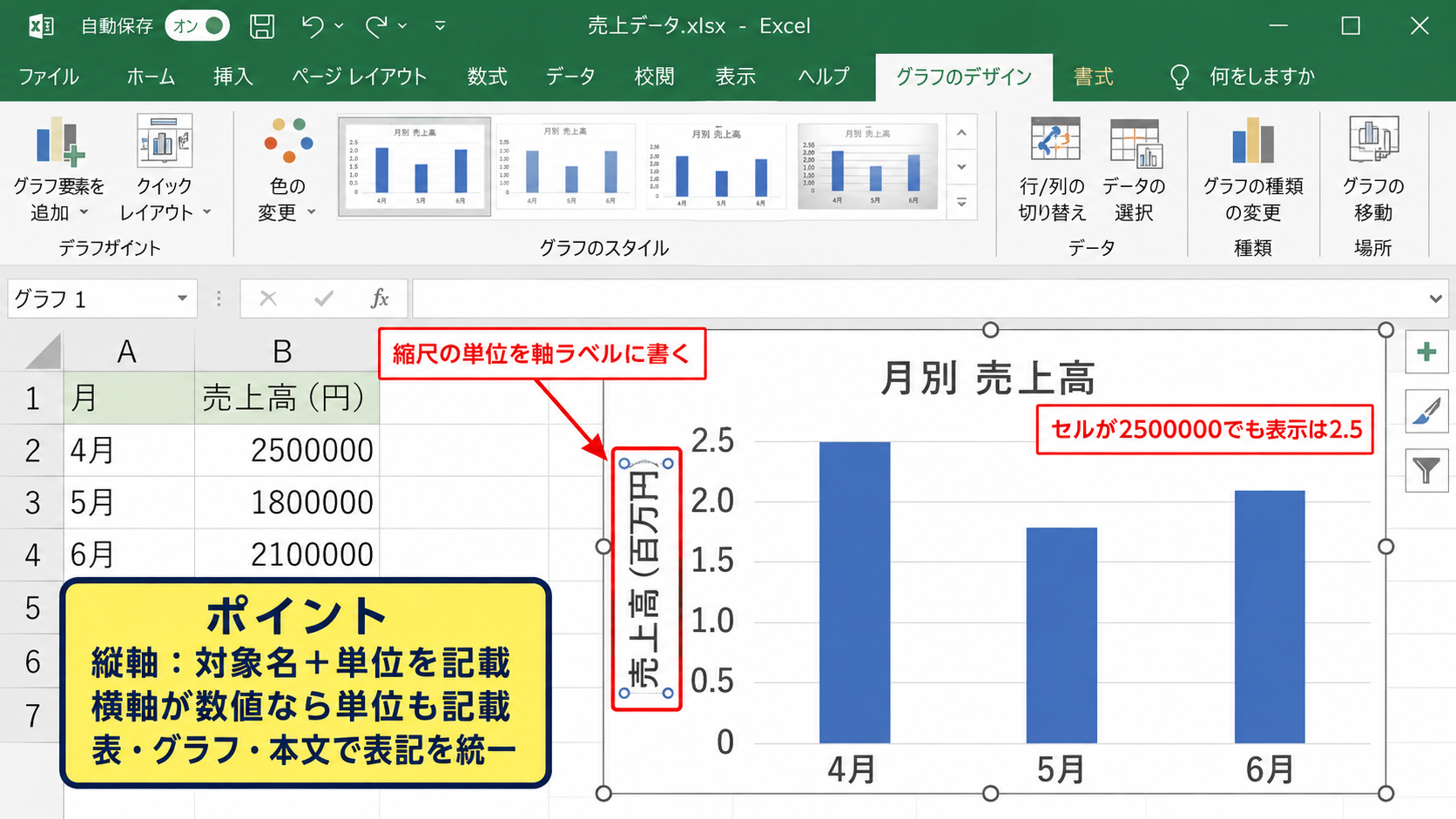Viewport: 1456px width, 819px height.
Task: Click the funnel chart filters button
Action: (x=1426, y=471)
